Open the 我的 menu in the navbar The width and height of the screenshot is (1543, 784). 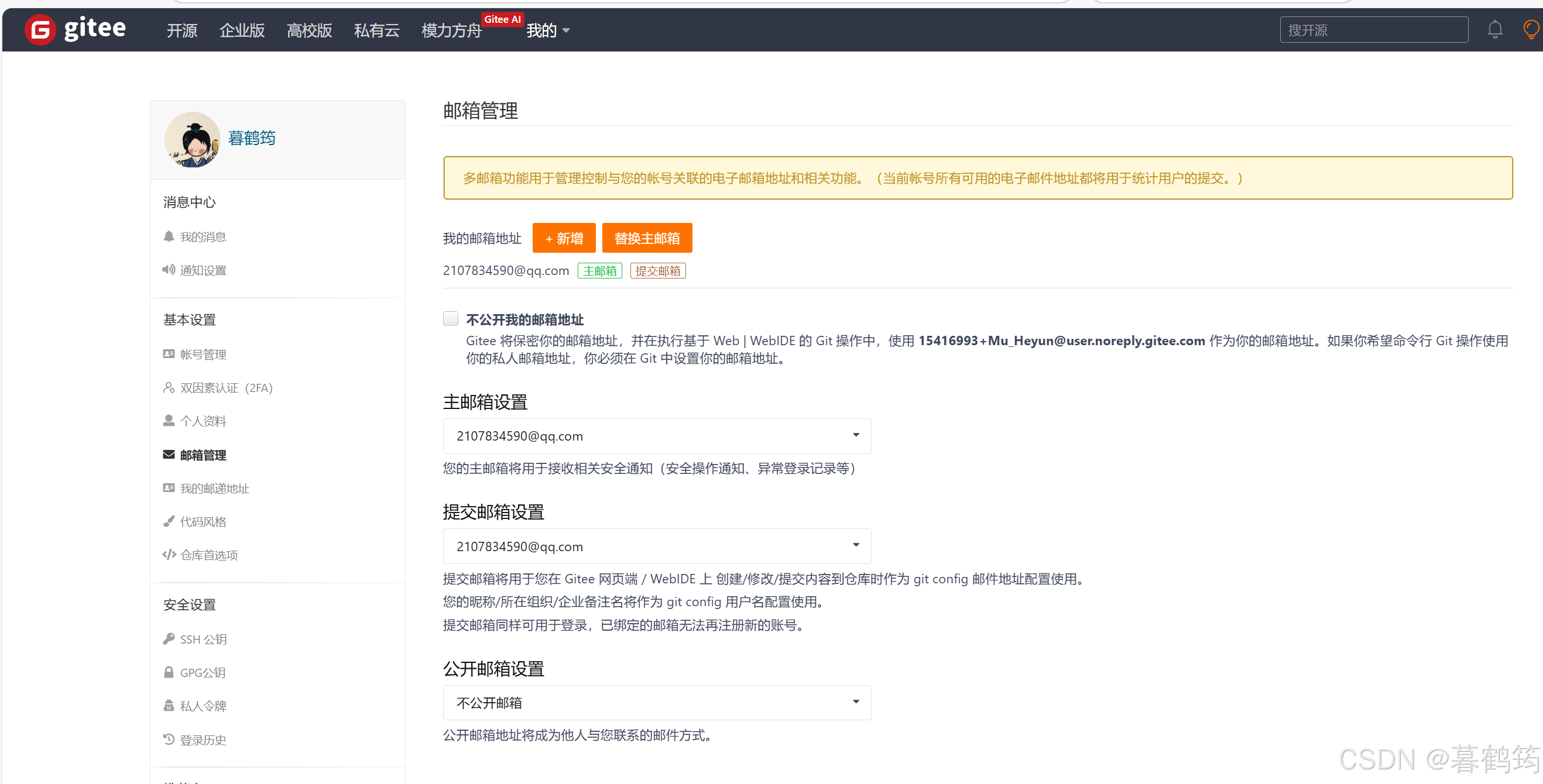[x=547, y=30]
